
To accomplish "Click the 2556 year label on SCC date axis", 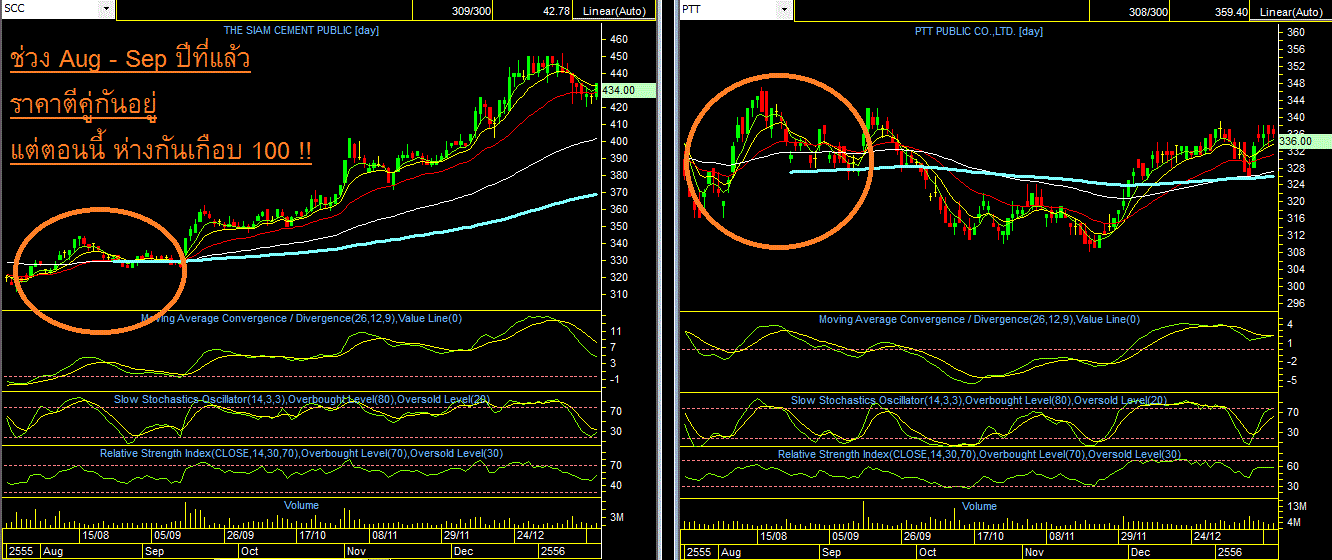I will tap(553, 551).
